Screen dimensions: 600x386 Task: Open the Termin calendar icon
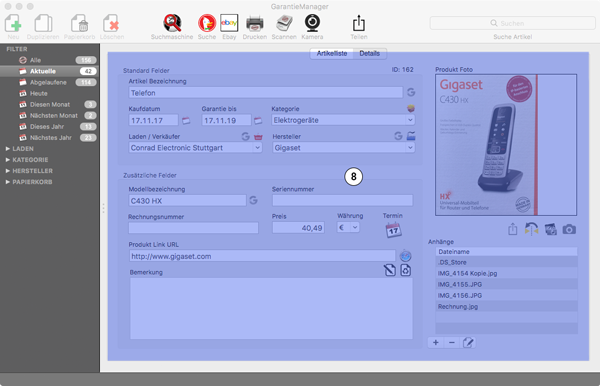pyautogui.click(x=393, y=230)
